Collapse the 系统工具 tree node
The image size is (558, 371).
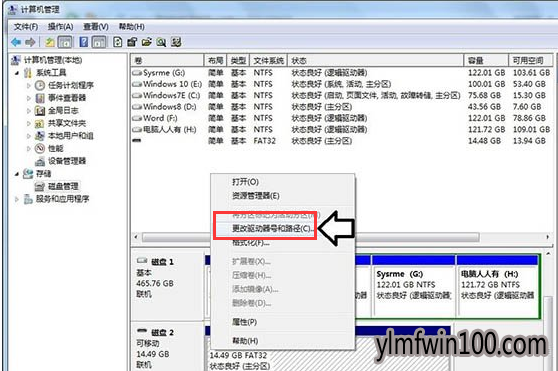(x=17, y=73)
